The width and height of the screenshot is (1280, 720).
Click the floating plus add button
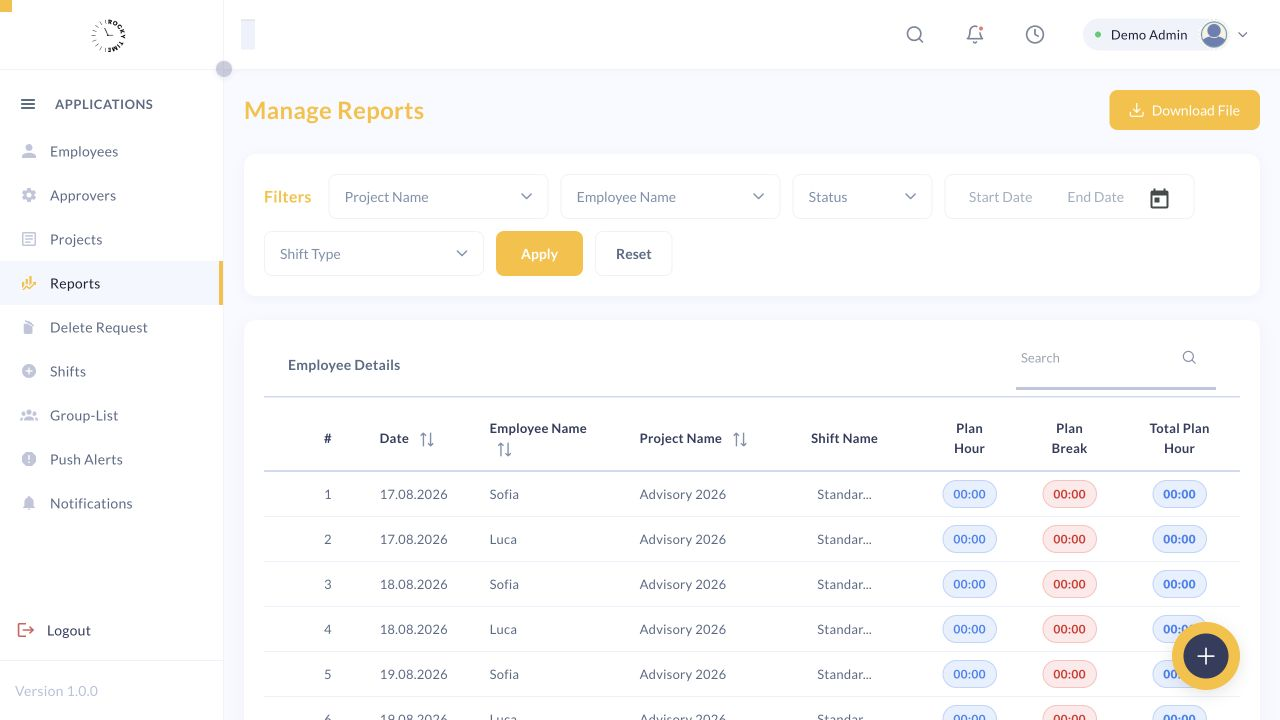point(1206,656)
